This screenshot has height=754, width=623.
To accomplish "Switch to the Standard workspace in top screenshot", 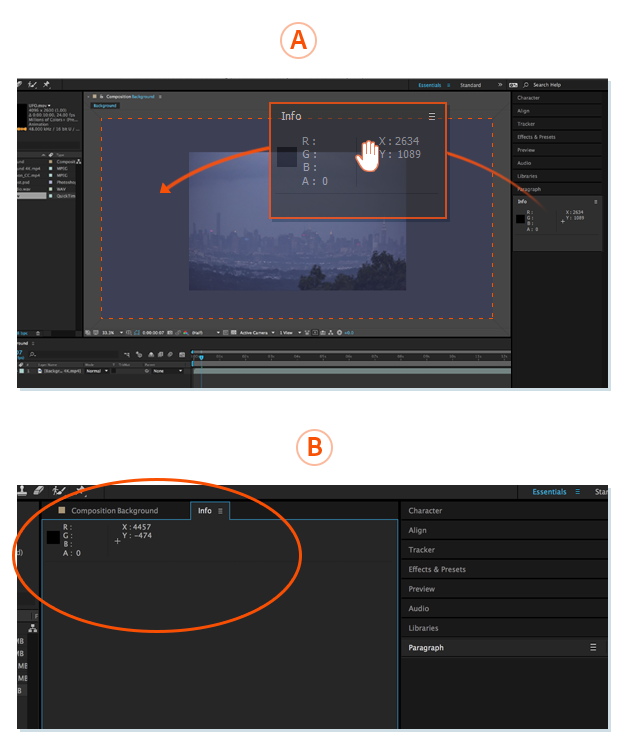I will tap(470, 85).
